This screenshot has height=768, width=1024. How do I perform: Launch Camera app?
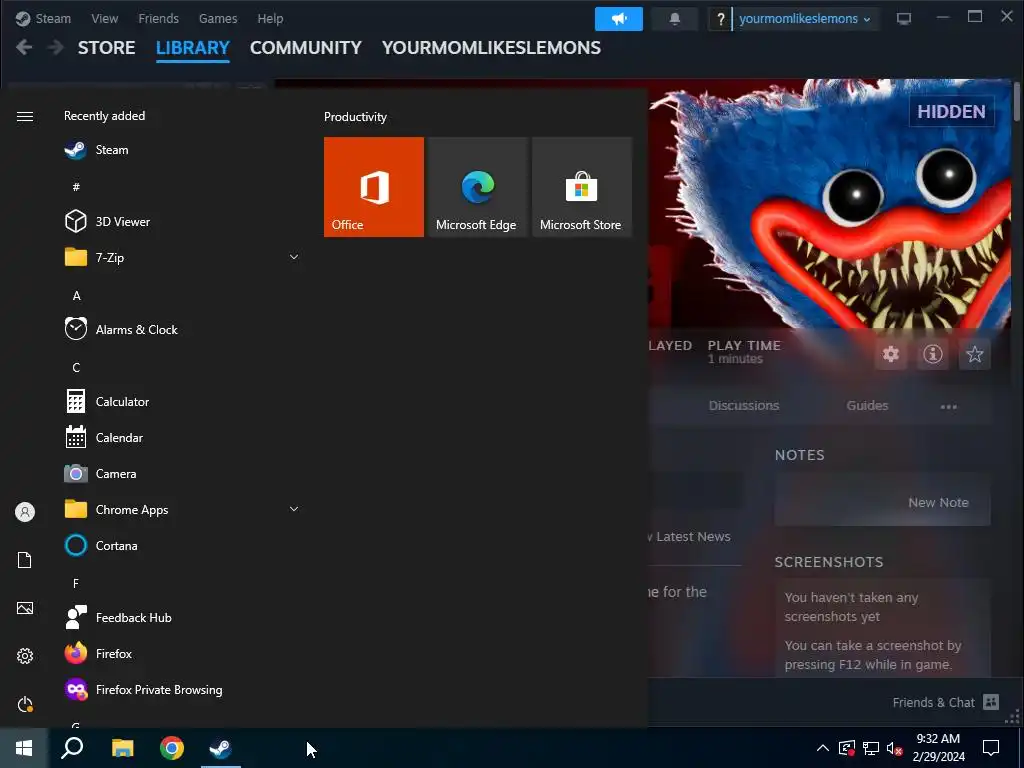182,473
